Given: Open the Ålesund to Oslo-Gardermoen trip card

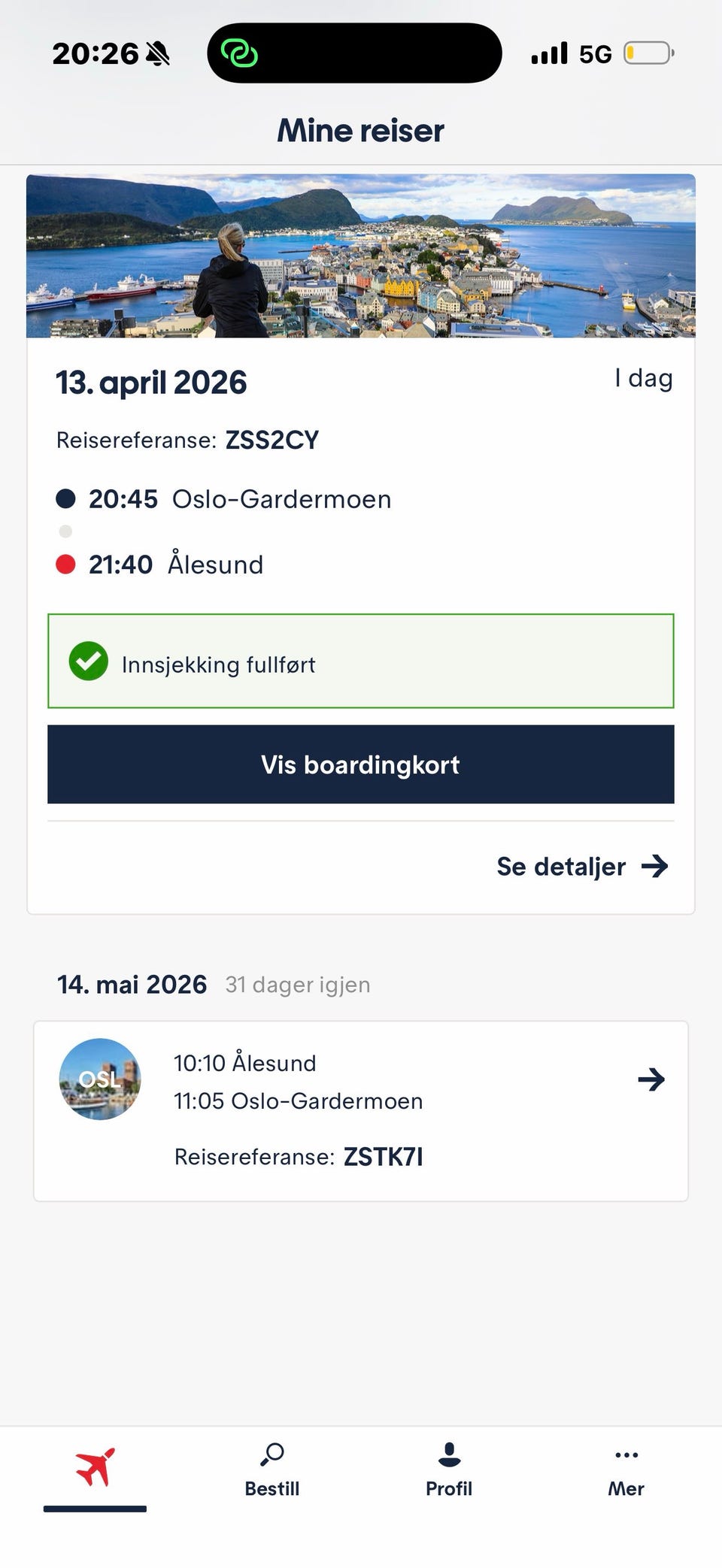Looking at the screenshot, I should point(361,1110).
